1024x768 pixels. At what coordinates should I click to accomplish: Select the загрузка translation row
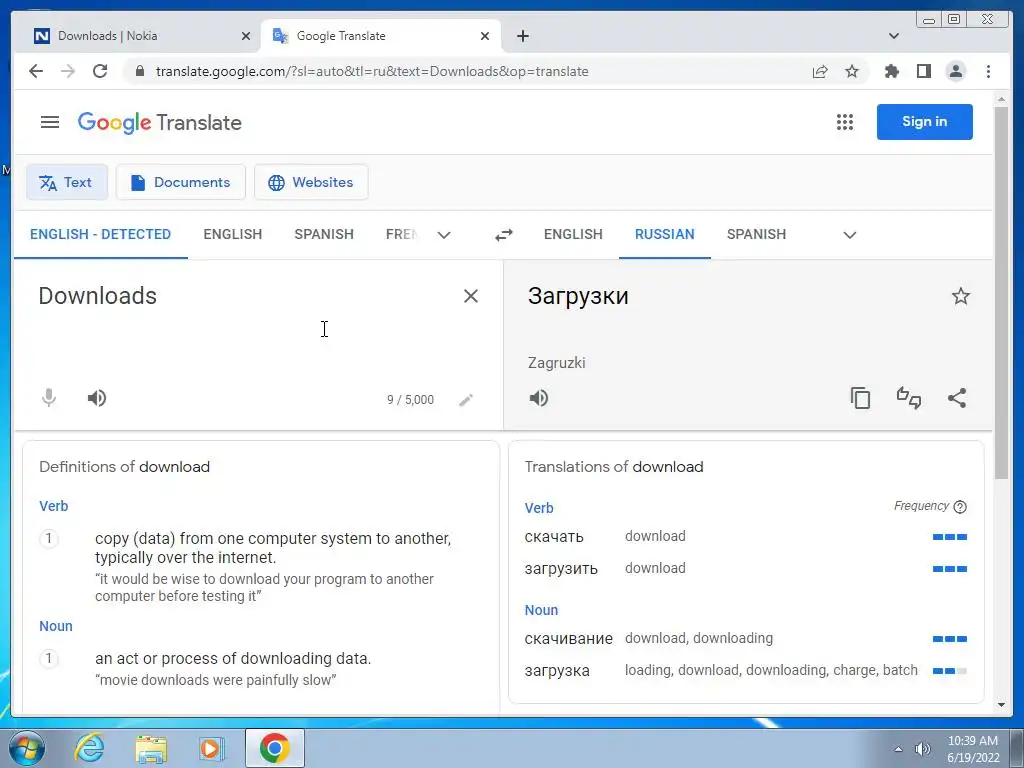[746, 671]
